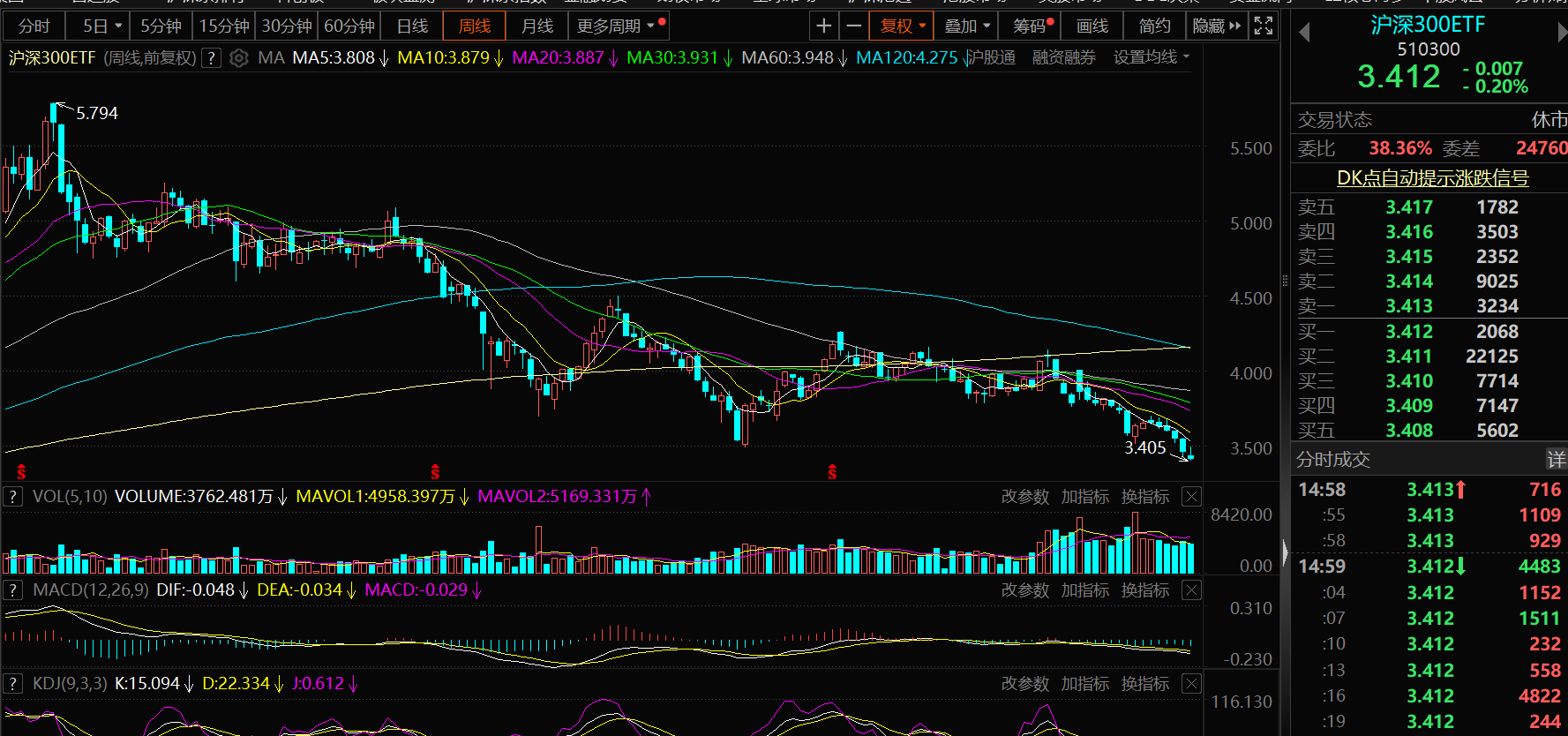Switch to 分时 chart tab
1568x736 pixels.
(x=34, y=26)
